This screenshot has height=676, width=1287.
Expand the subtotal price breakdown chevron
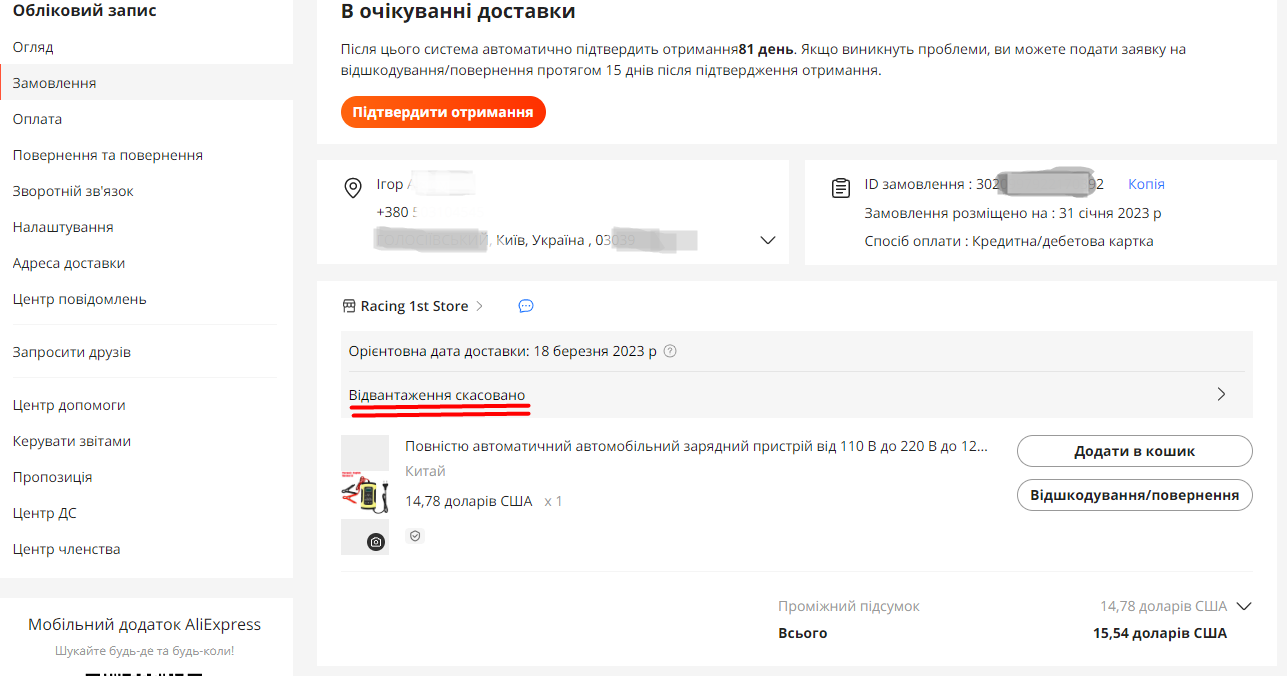pyautogui.click(x=1244, y=606)
